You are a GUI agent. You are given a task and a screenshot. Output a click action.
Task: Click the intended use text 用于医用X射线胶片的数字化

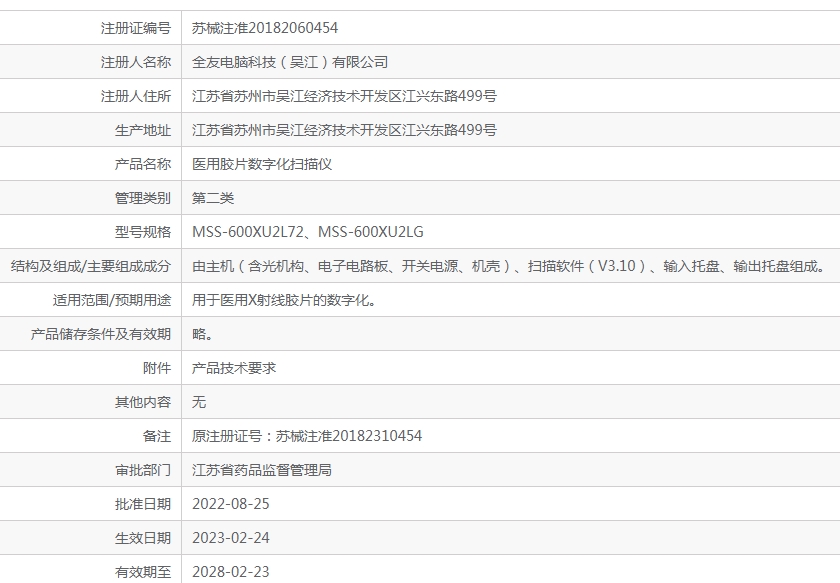click(284, 300)
